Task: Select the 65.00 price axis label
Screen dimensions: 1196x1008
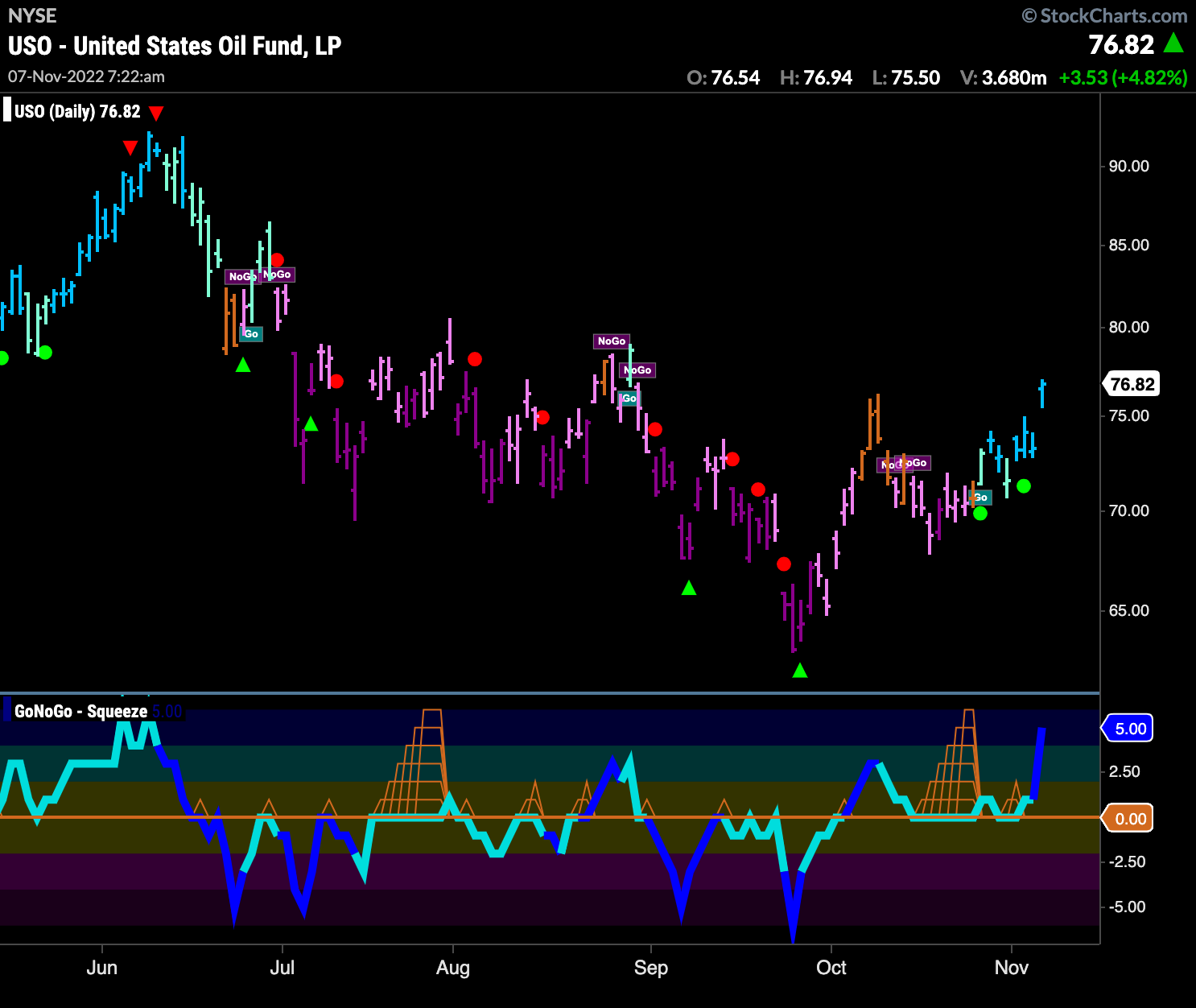Action: point(1129,610)
